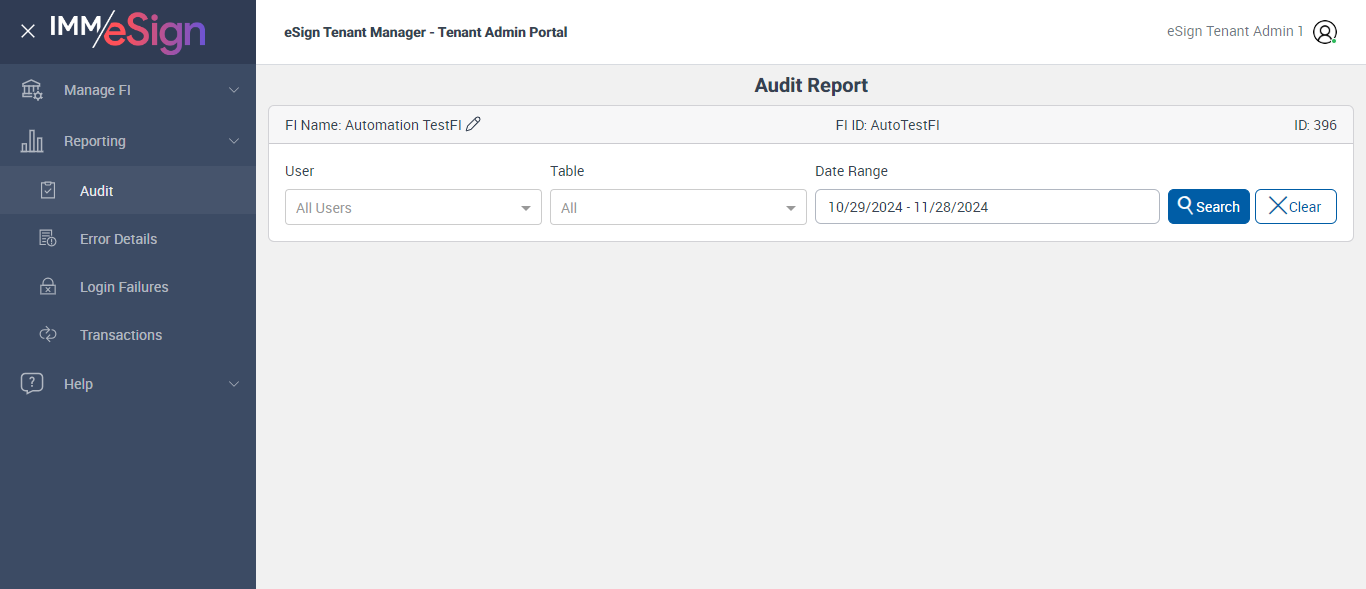This screenshot has width=1366, height=589.
Task: Open the All Users dropdown
Action: pyautogui.click(x=413, y=208)
